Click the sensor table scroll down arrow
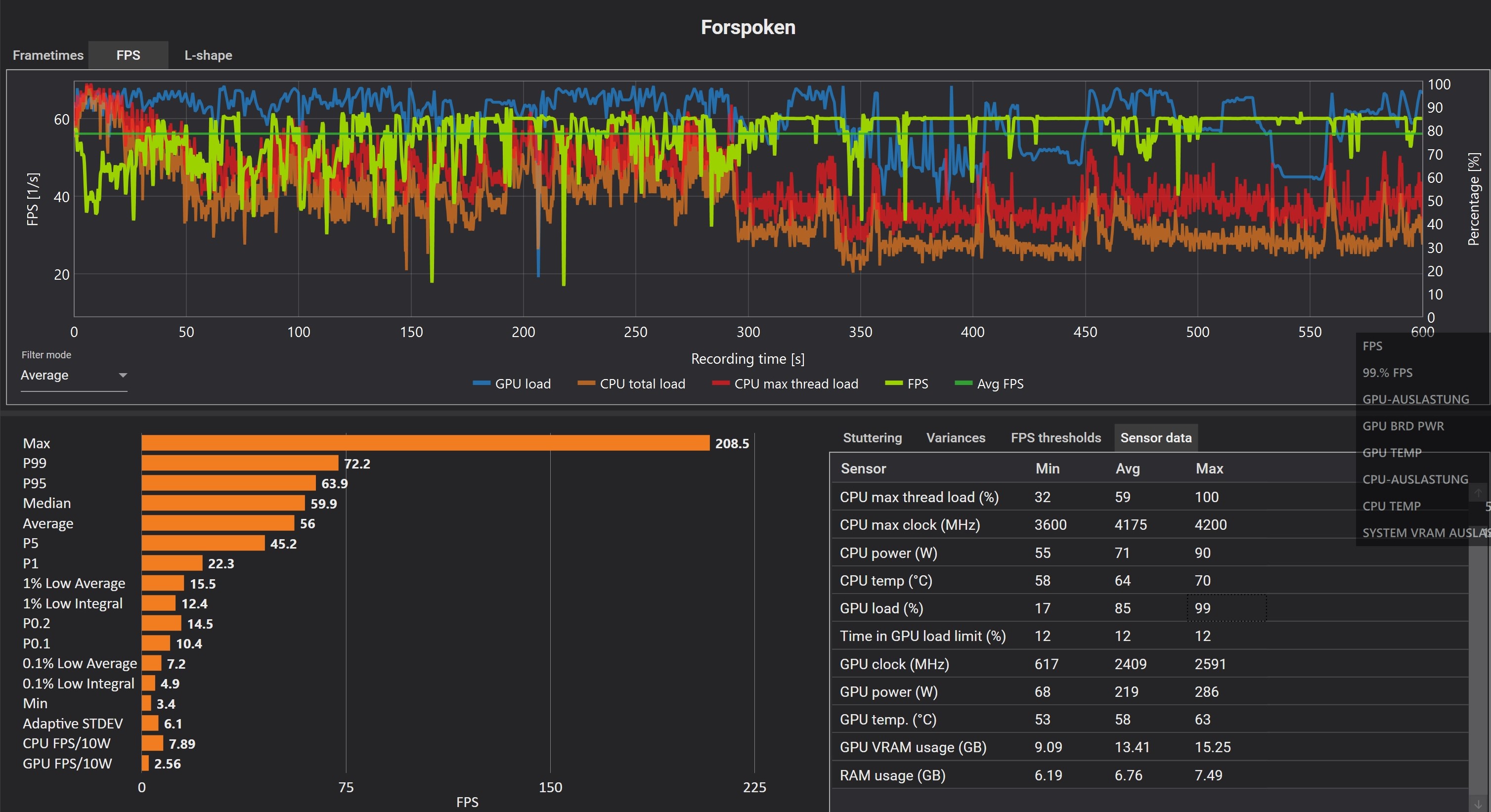 coord(1478,804)
